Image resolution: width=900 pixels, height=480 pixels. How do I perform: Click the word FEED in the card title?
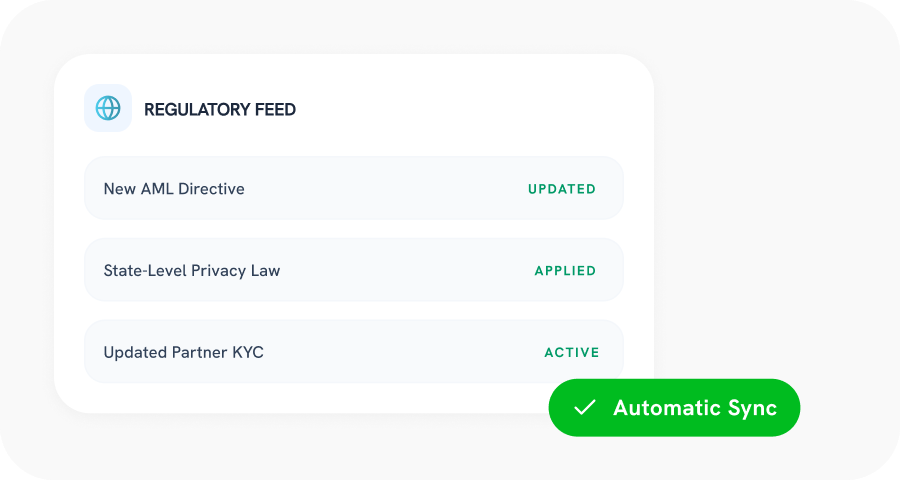276,109
